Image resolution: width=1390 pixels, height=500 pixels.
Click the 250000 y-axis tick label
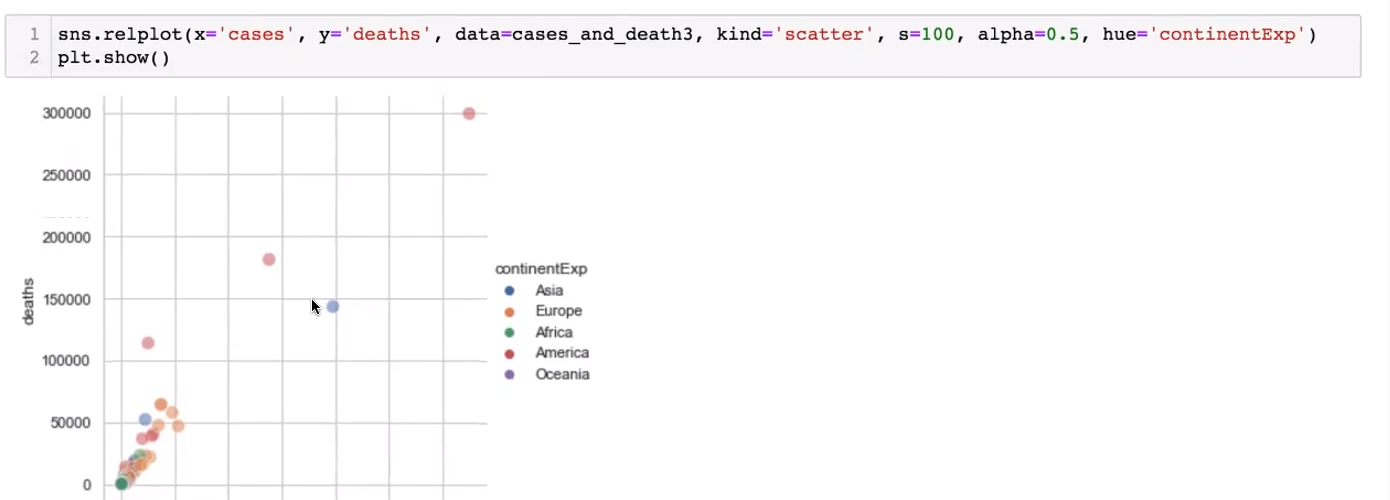(67, 175)
